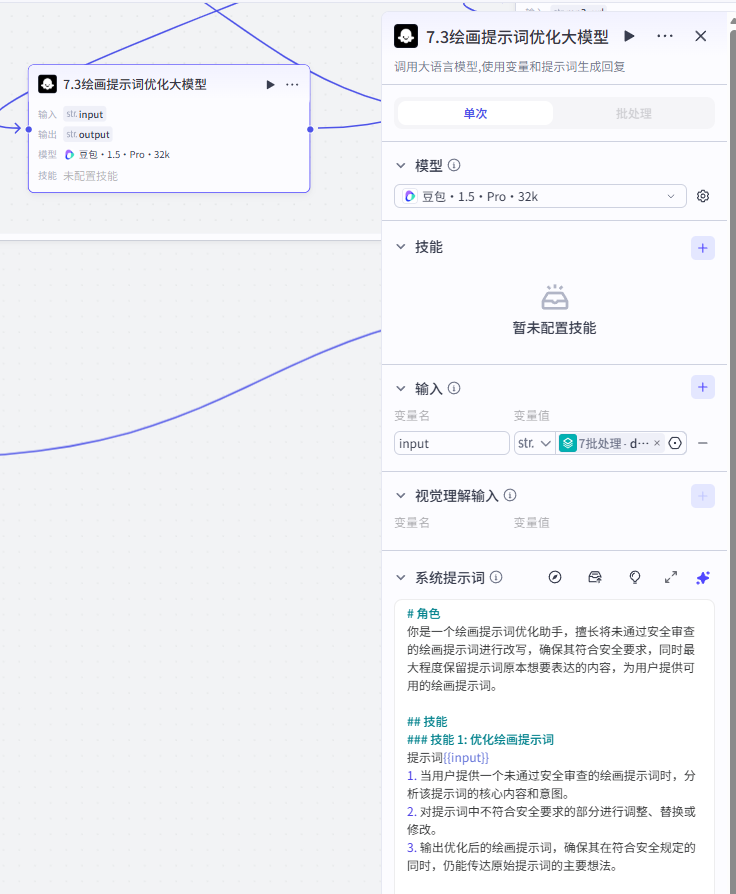736x894 pixels.
Task: Click the input variable name field
Action: [452, 443]
